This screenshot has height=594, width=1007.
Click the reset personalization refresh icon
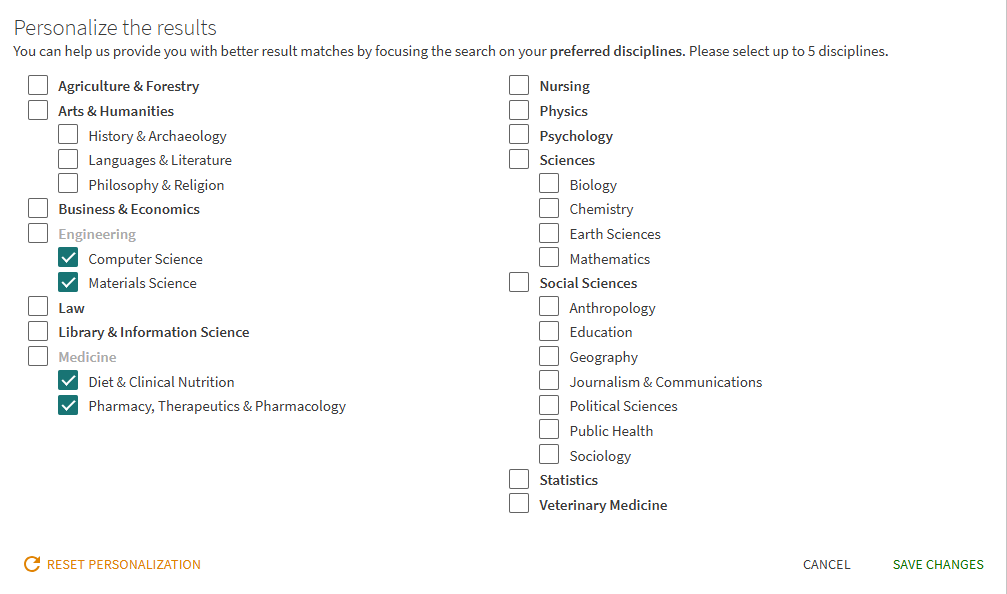pos(32,564)
